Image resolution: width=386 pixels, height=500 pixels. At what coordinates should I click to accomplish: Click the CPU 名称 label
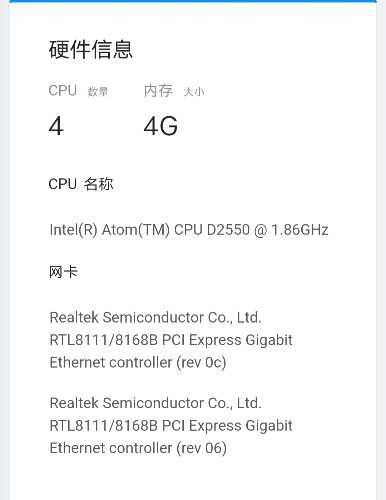(x=81, y=184)
